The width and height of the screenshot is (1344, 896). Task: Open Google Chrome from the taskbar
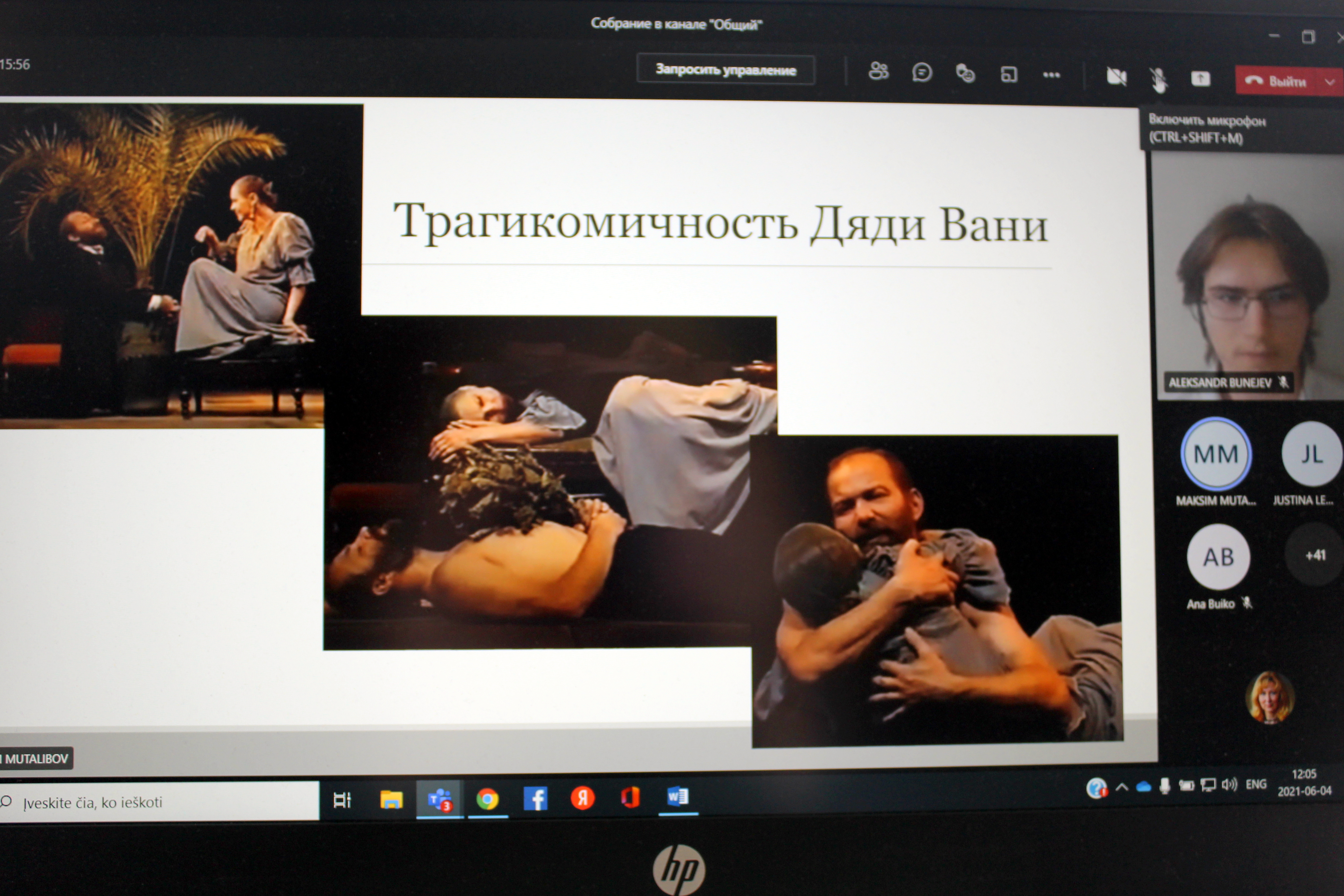pos(487,799)
